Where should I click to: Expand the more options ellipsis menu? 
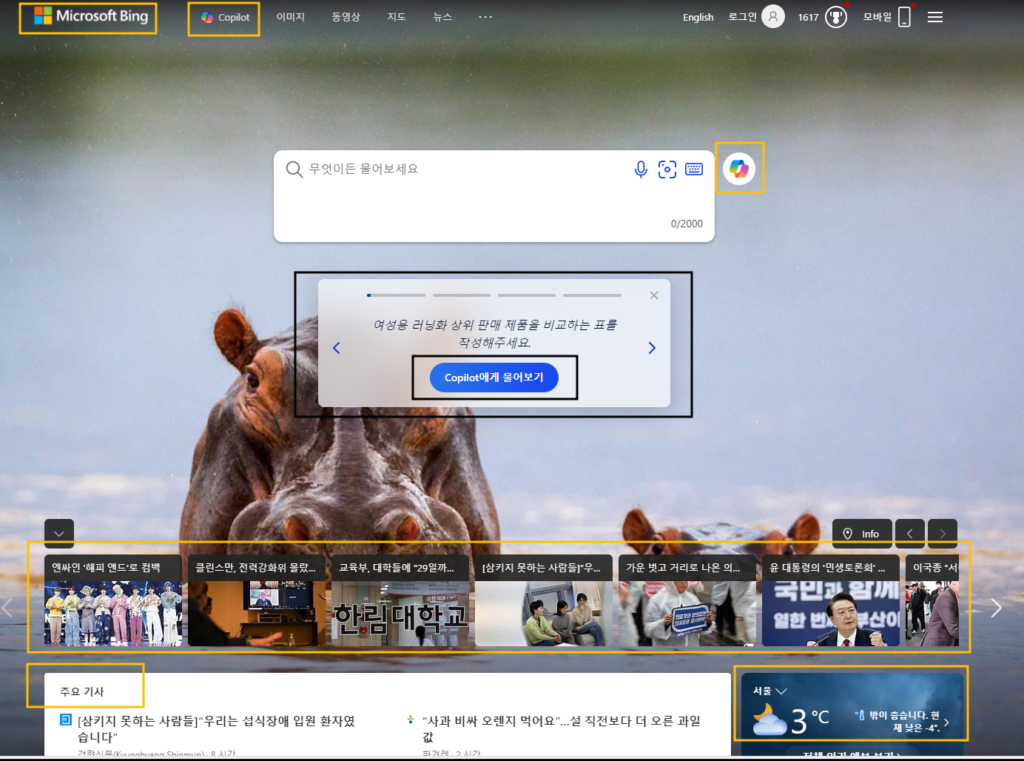485,17
